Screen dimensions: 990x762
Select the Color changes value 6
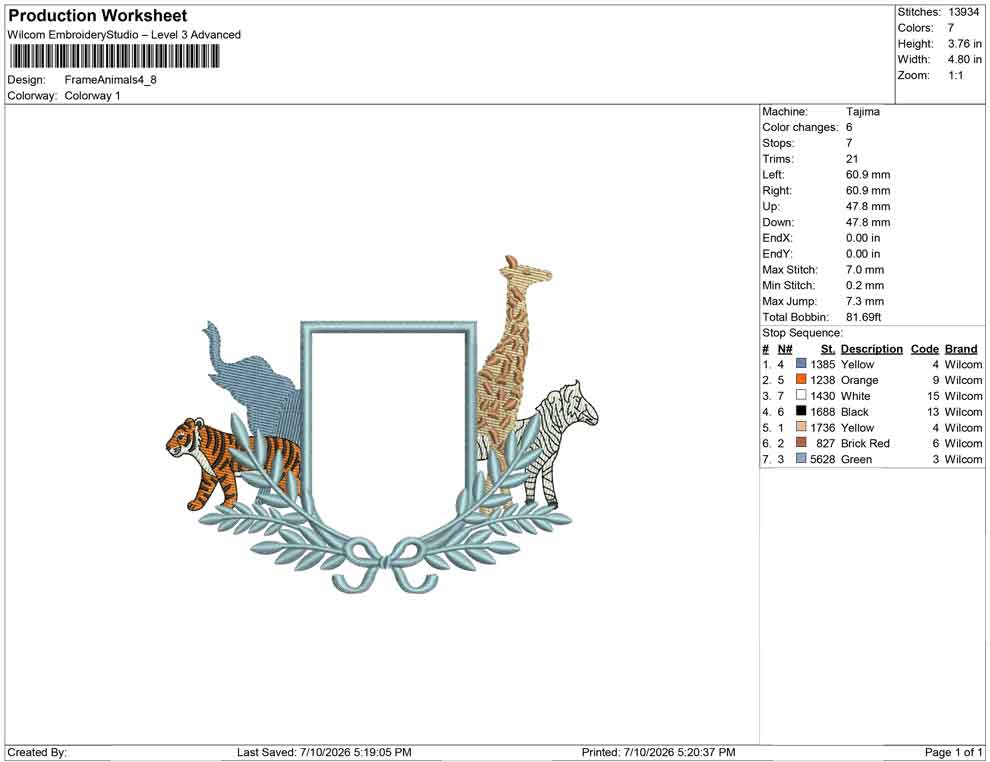coord(849,127)
